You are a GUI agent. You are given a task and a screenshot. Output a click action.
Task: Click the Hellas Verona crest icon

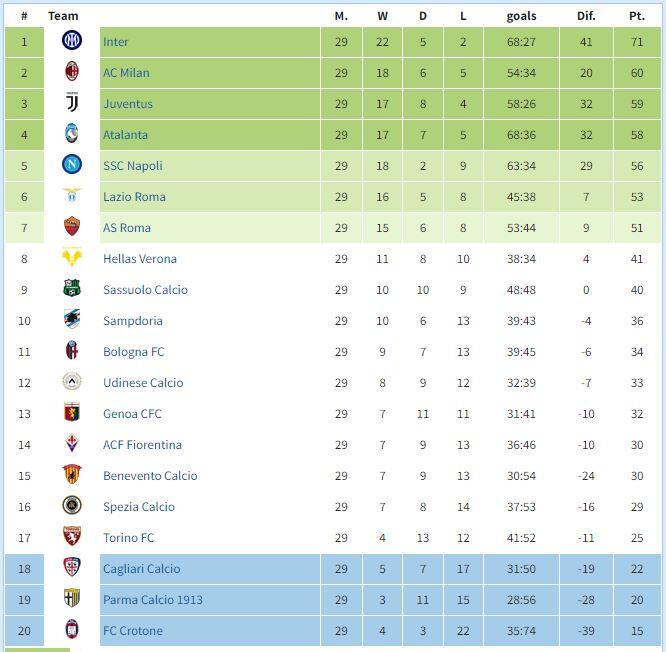coord(72,258)
